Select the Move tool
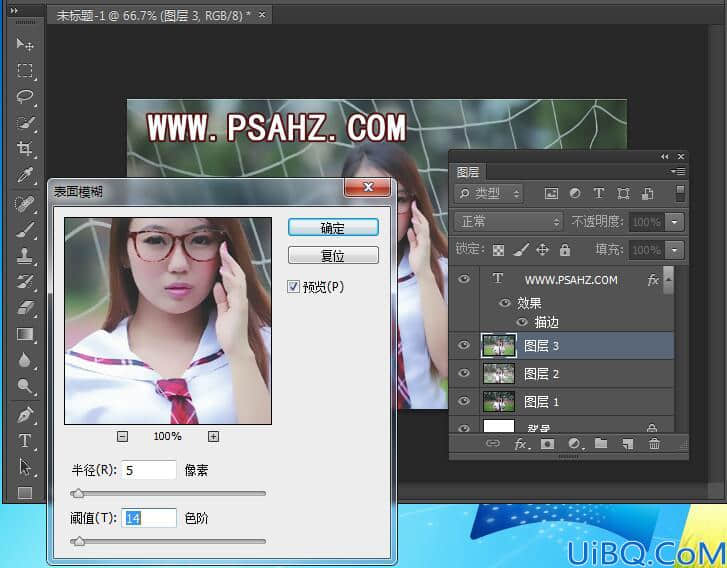This screenshot has width=727, height=568. 25,44
